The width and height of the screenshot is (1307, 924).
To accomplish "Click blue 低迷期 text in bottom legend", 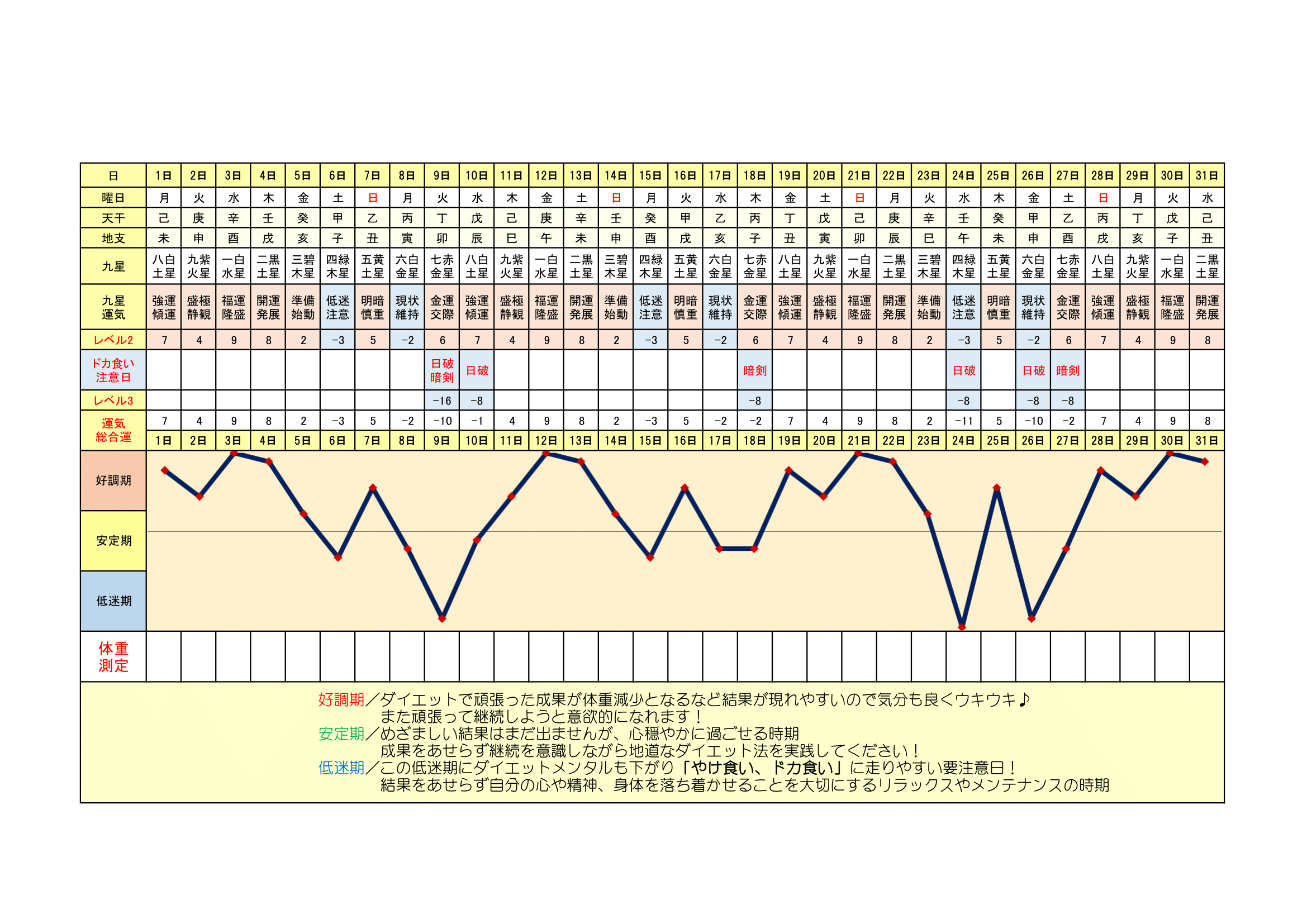I will (x=341, y=768).
